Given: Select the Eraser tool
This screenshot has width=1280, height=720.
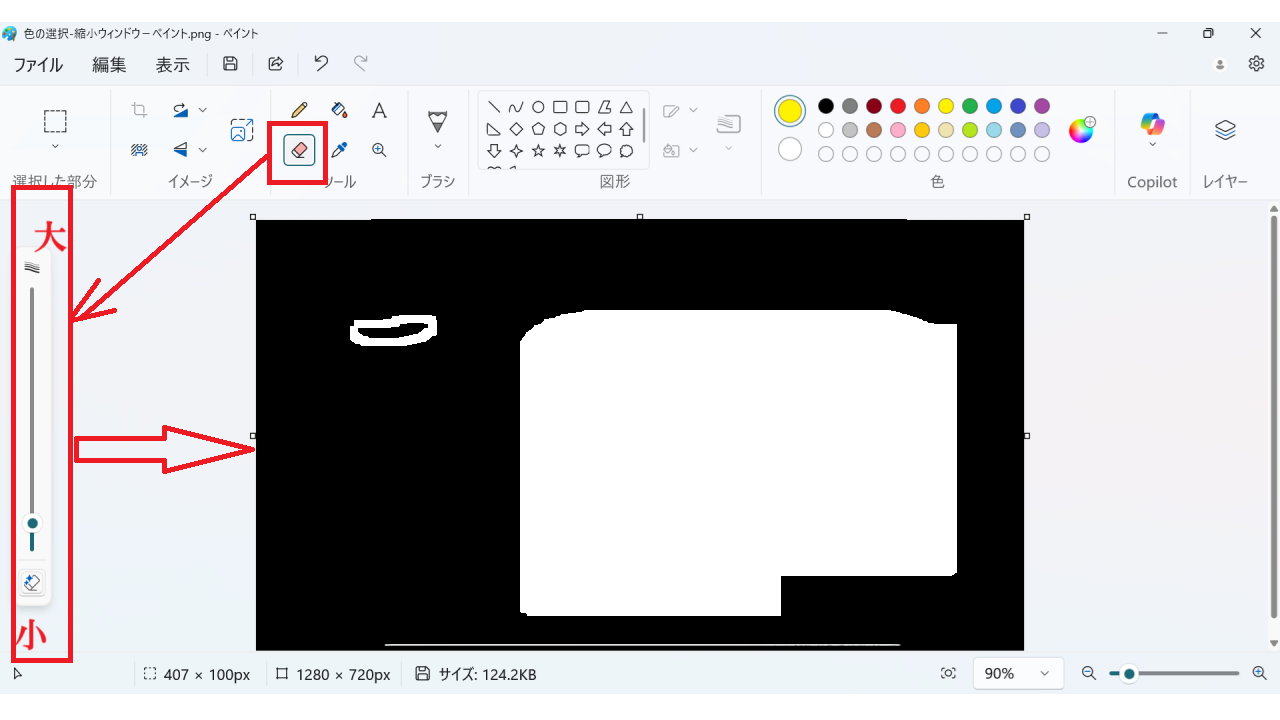Looking at the screenshot, I should pos(299,150).
